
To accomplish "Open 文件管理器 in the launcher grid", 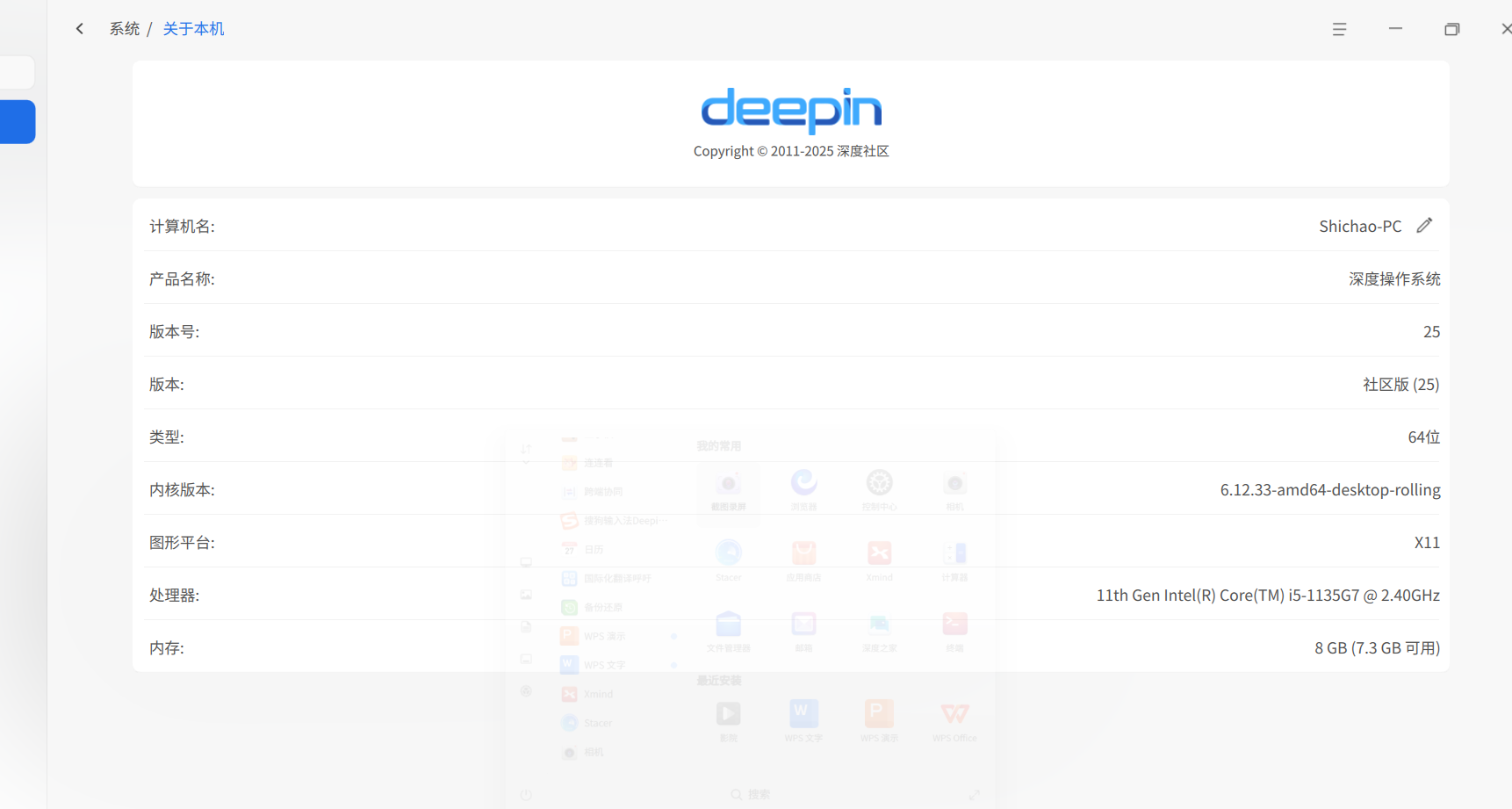I will [x=729, y=632].
